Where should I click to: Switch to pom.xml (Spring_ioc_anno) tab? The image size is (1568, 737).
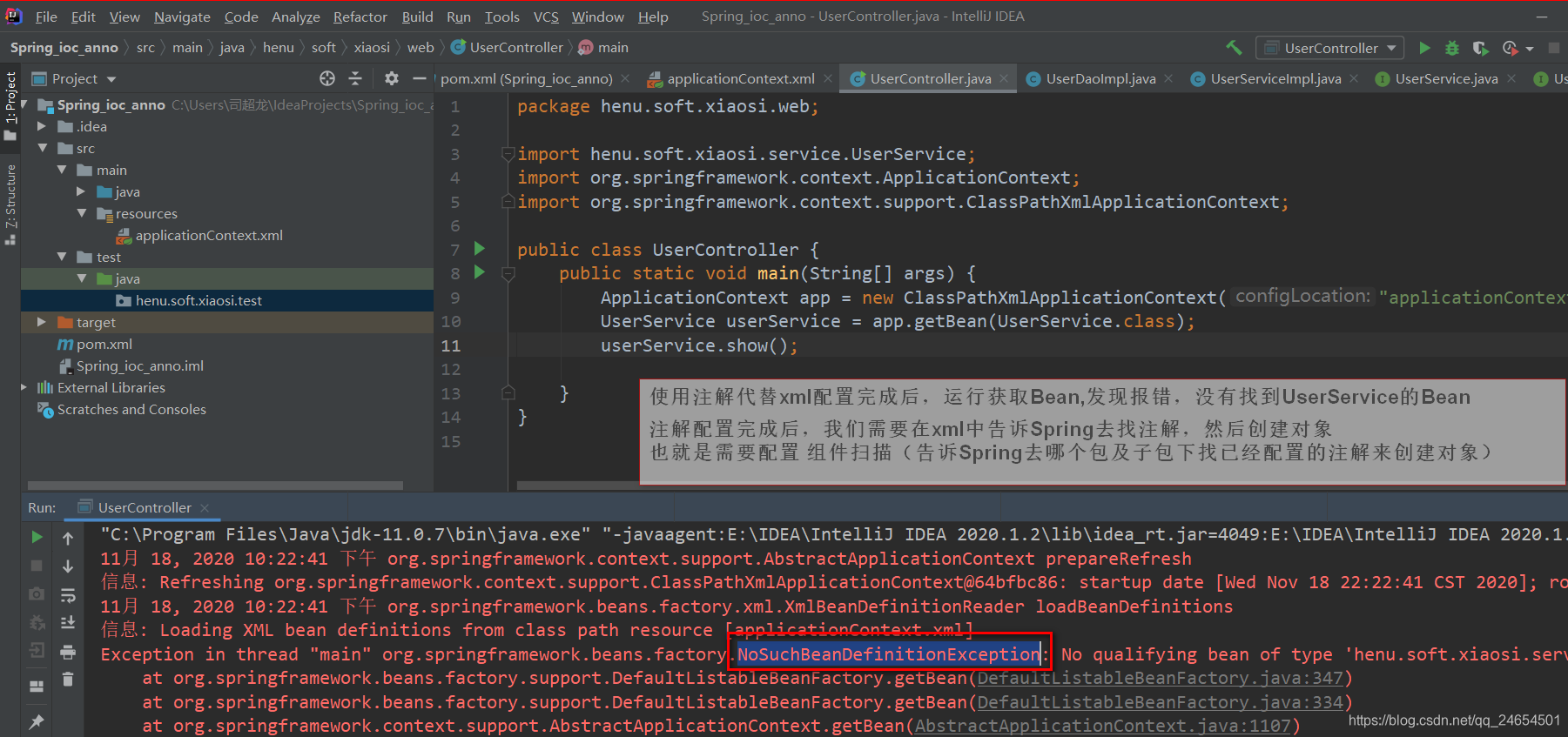tap(527, 78)
